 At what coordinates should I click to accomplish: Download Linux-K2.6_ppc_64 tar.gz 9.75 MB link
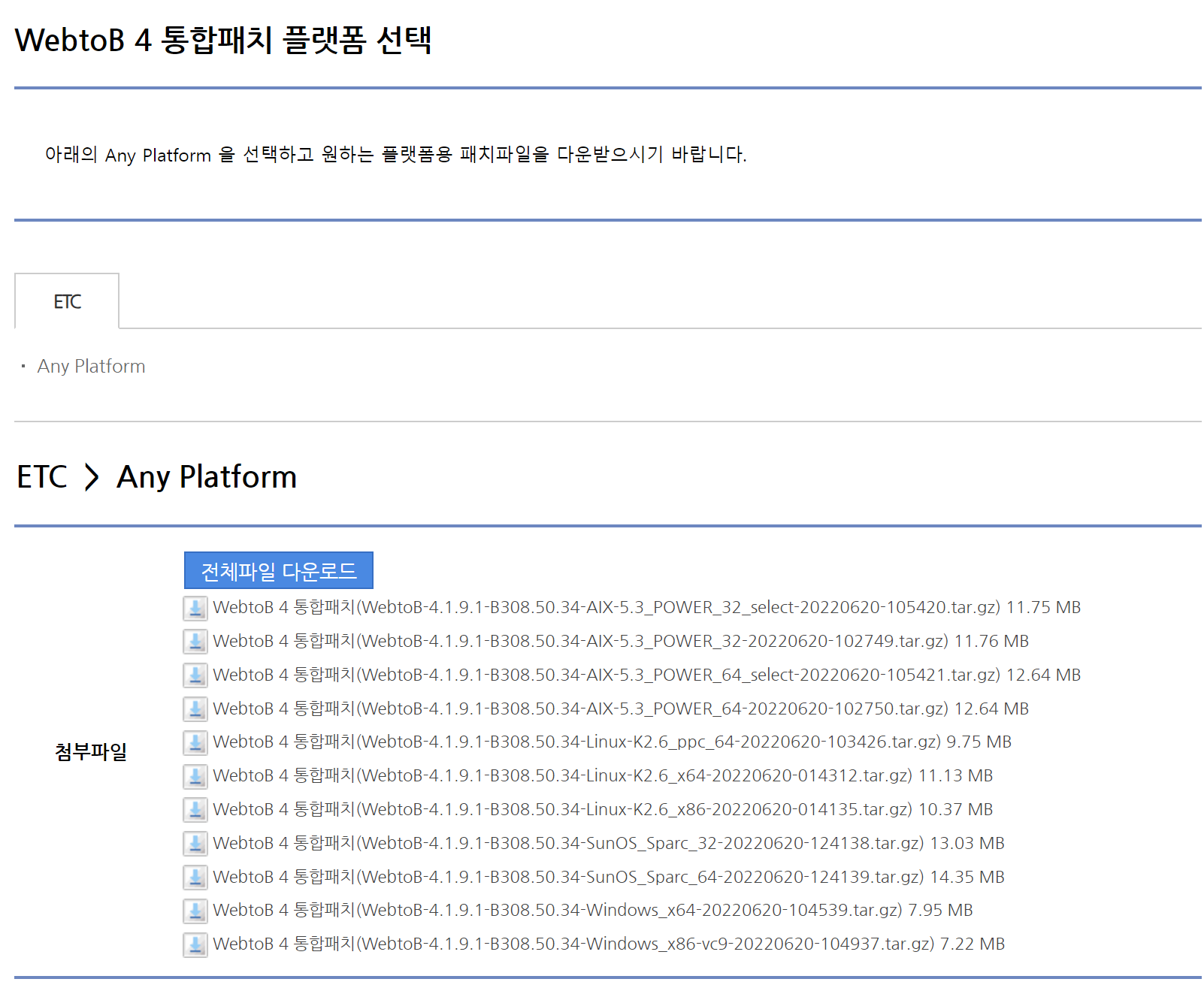(x=612, y=742)
